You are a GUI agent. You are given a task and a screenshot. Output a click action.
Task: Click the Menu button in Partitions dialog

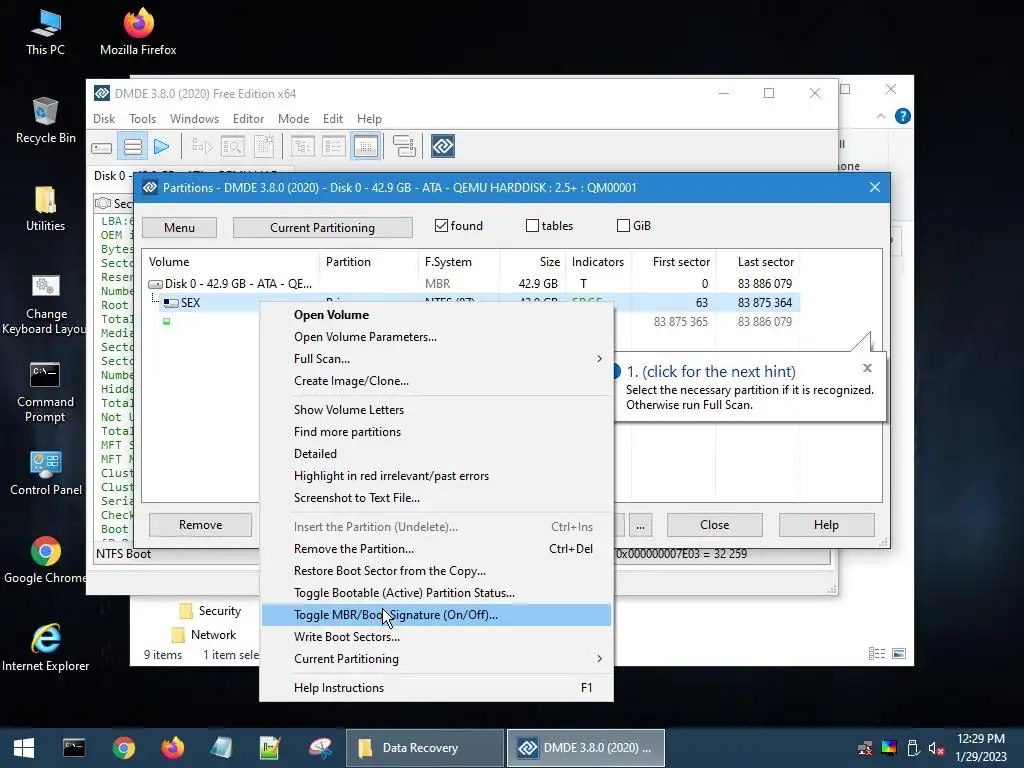179,227
